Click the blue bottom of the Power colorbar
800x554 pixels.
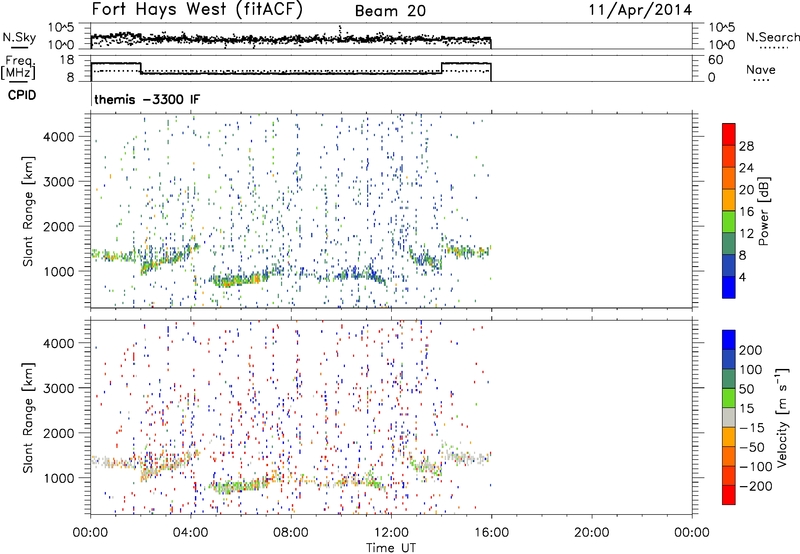point(729,287)
